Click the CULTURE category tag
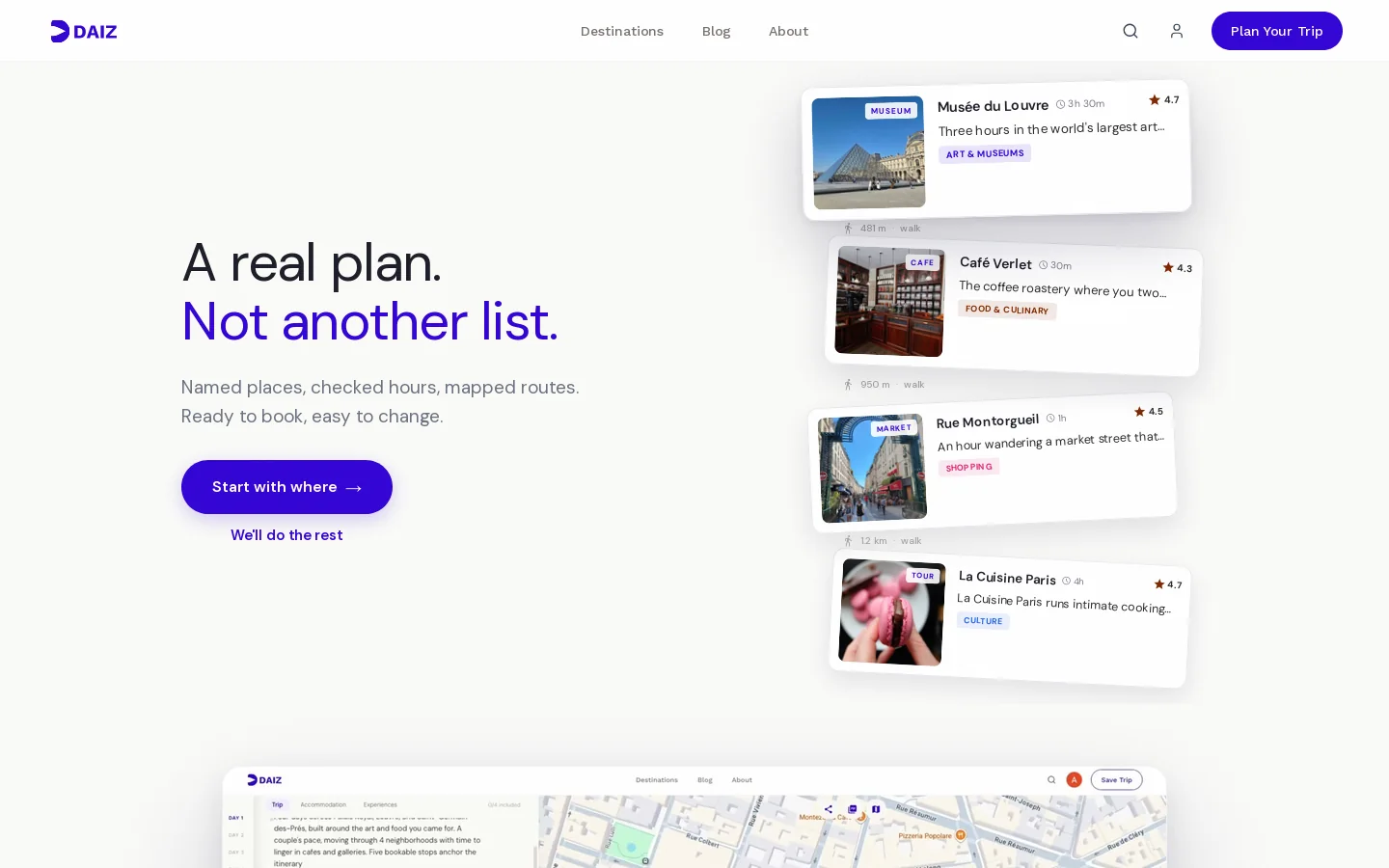Screen dimensions: 1389x868 point(983,621)
